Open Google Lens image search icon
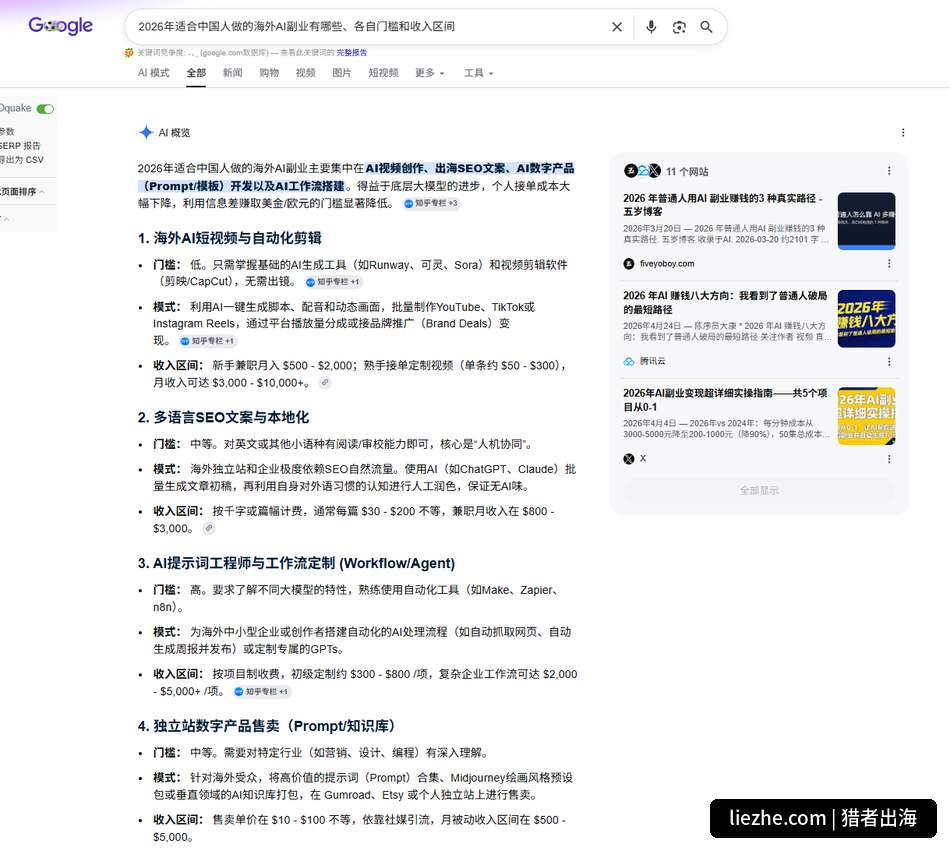 click(679, 27)
